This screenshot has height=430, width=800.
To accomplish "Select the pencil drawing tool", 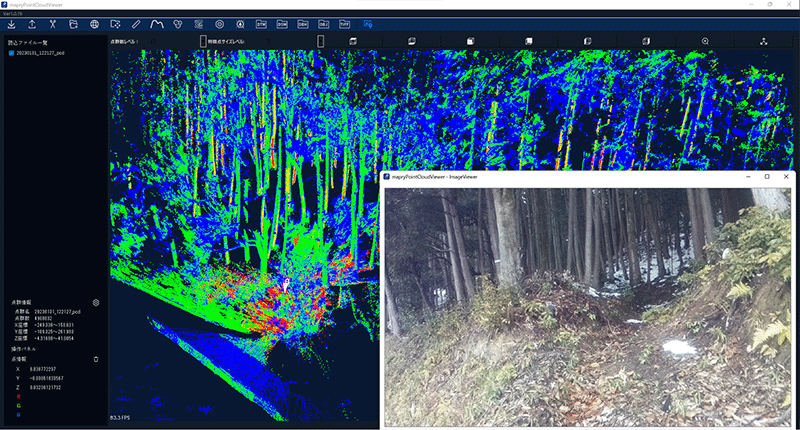I will 136,23.
